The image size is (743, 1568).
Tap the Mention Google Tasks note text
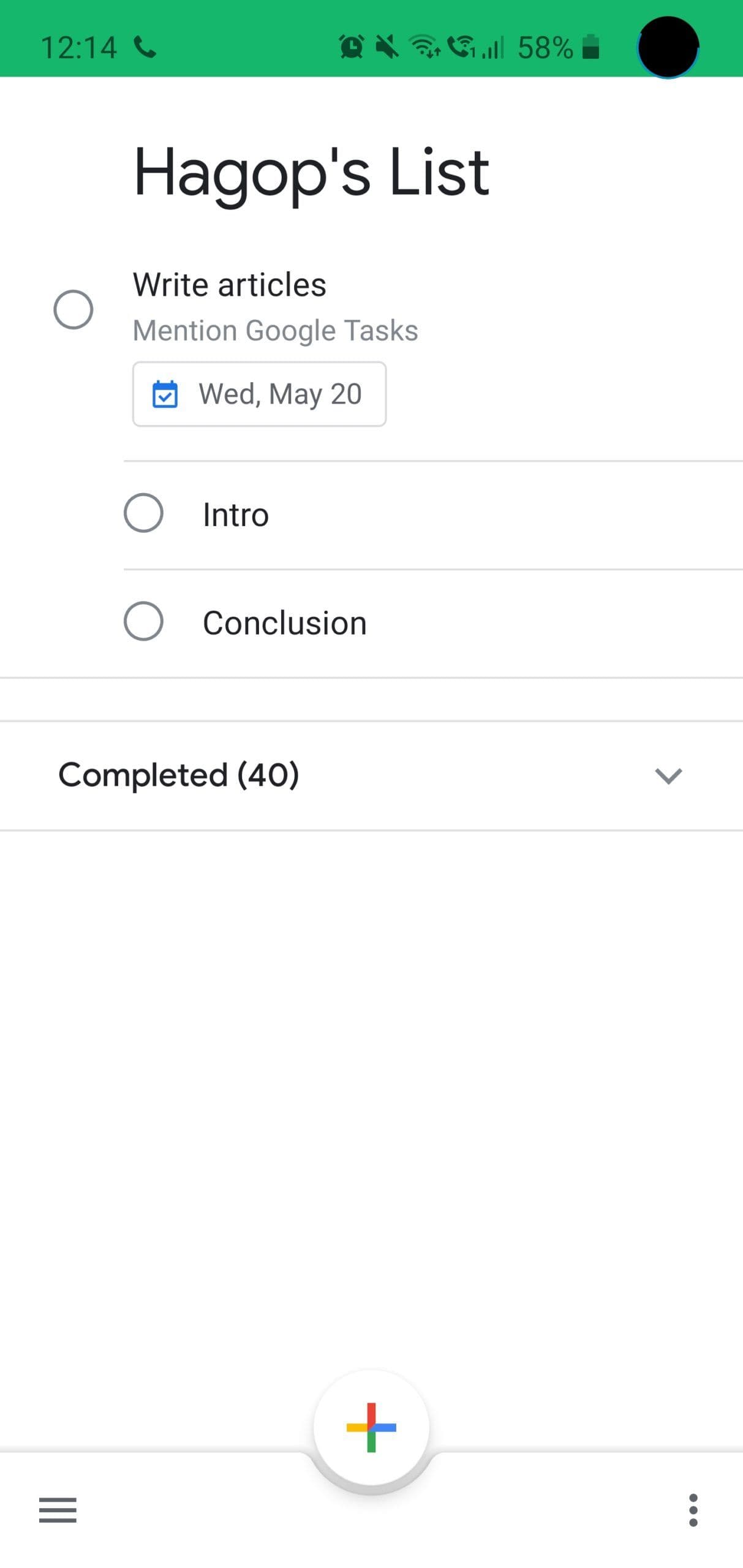(275, 330)
